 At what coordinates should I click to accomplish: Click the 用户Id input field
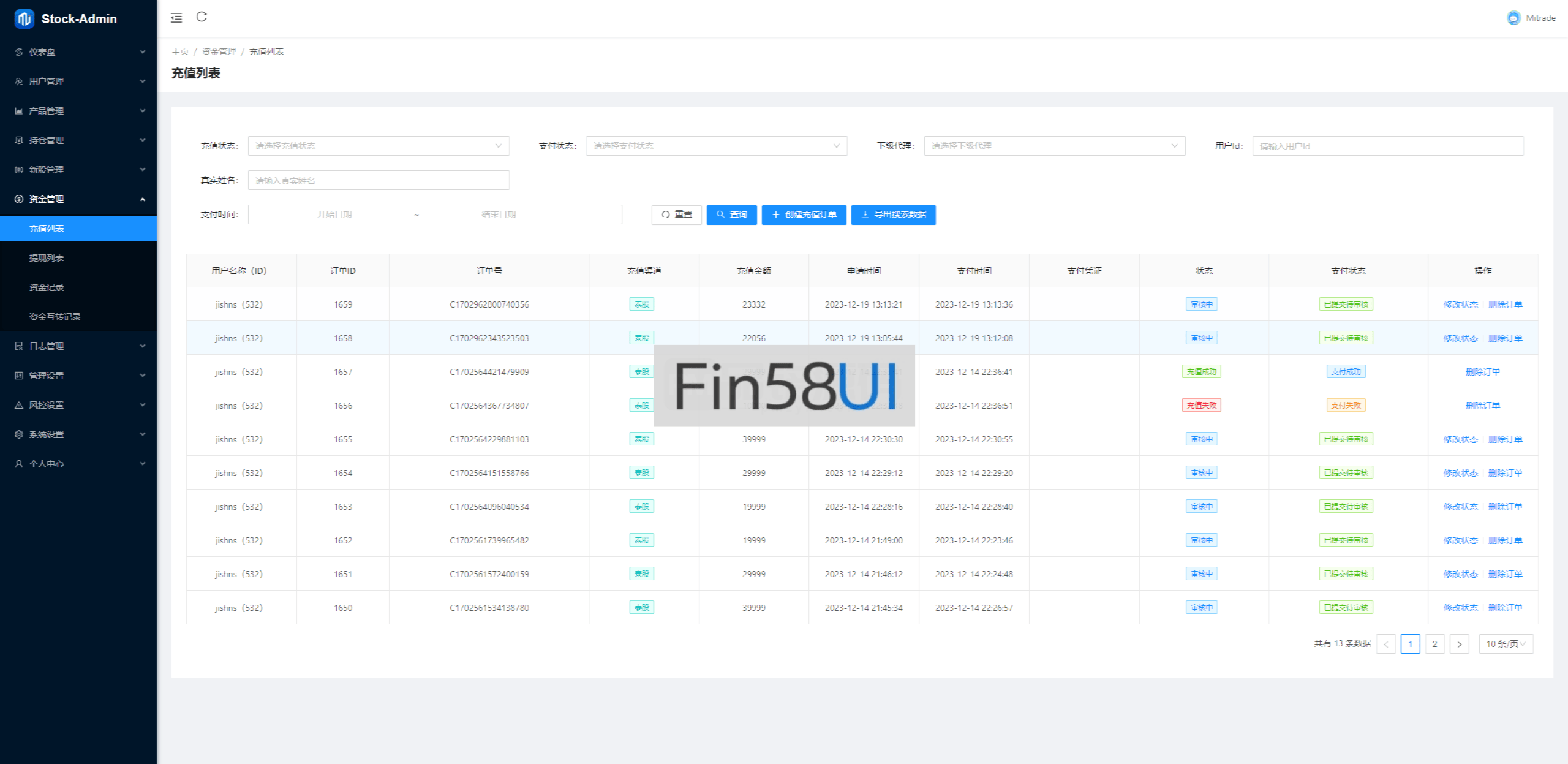pos(1387,146)
